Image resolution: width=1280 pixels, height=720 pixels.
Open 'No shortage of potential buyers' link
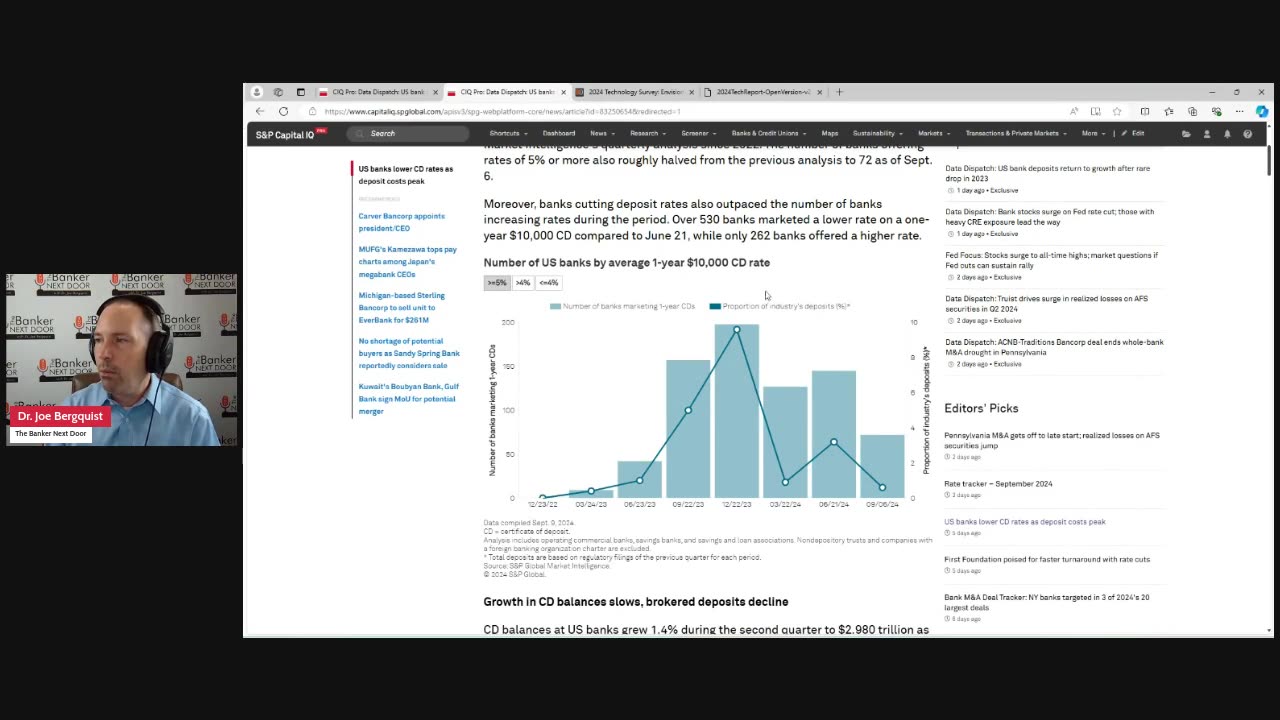coord(409,353)
